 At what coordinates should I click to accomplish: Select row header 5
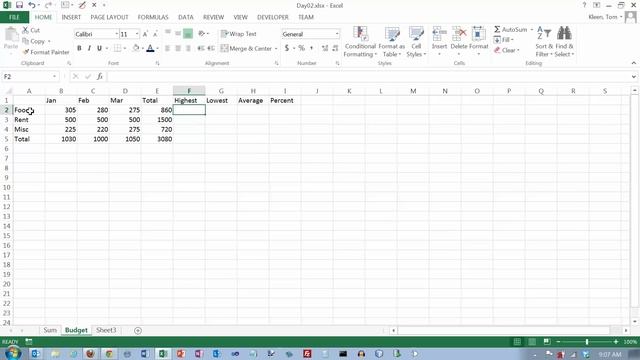click(7, 139)
